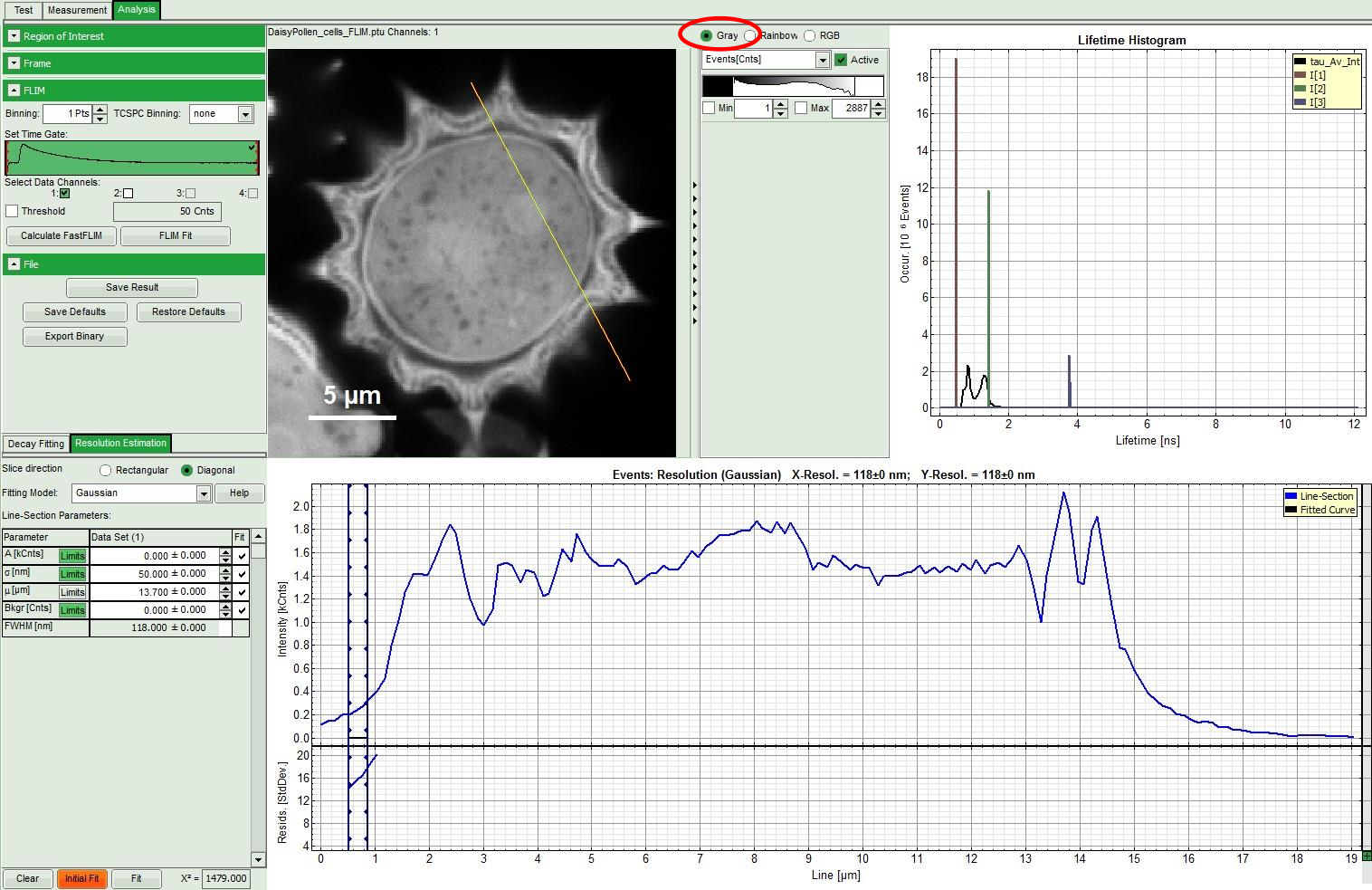Click the Set Time Gate decay curve
This screenshot has width=1372, height=890.
pyautogui.click(x=132, y=158)
